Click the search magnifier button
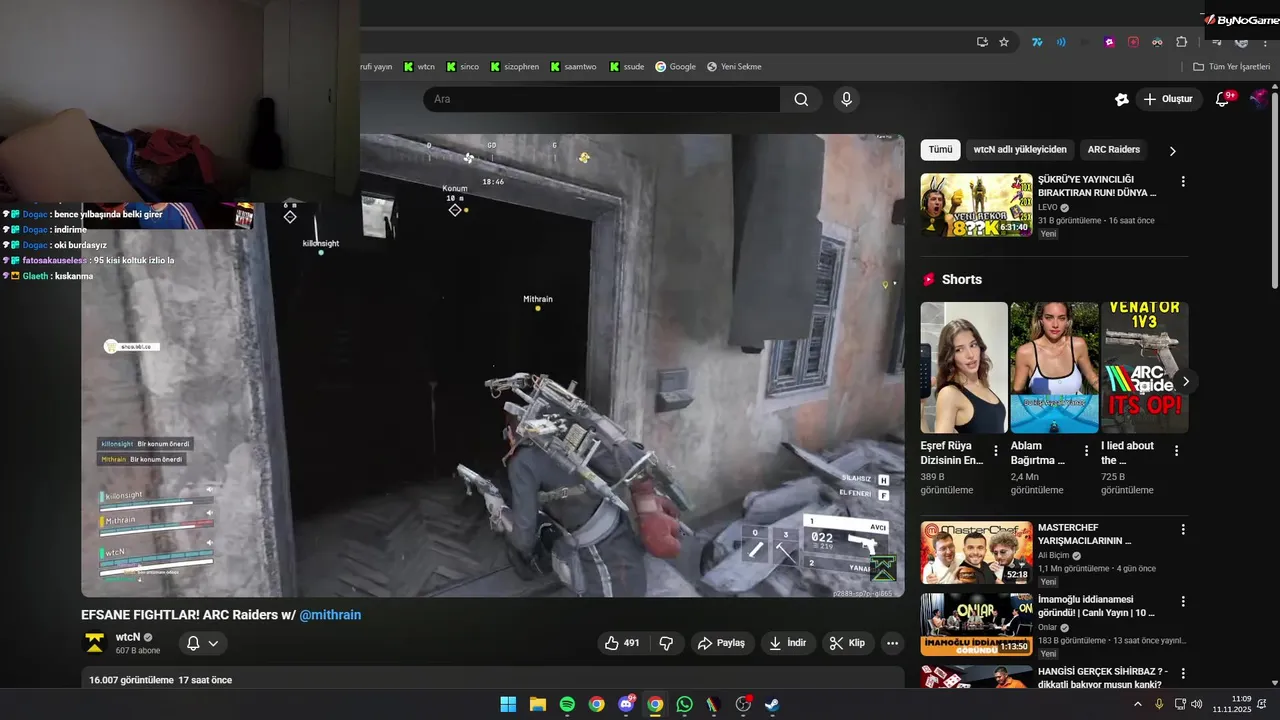The image size is (1280, 720). (801, 99)
